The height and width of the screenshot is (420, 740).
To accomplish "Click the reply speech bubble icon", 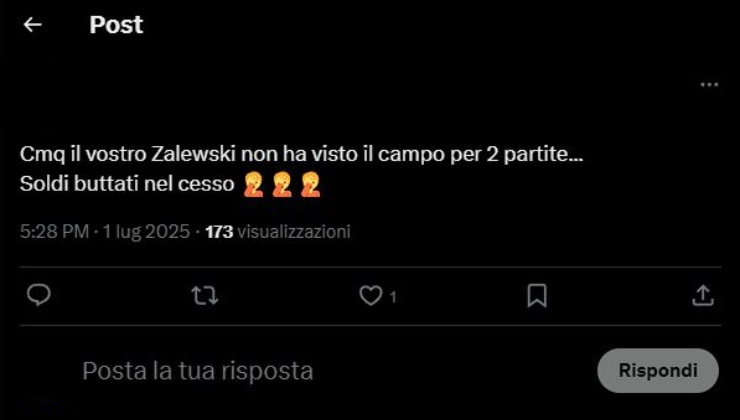I will point(39,295).
